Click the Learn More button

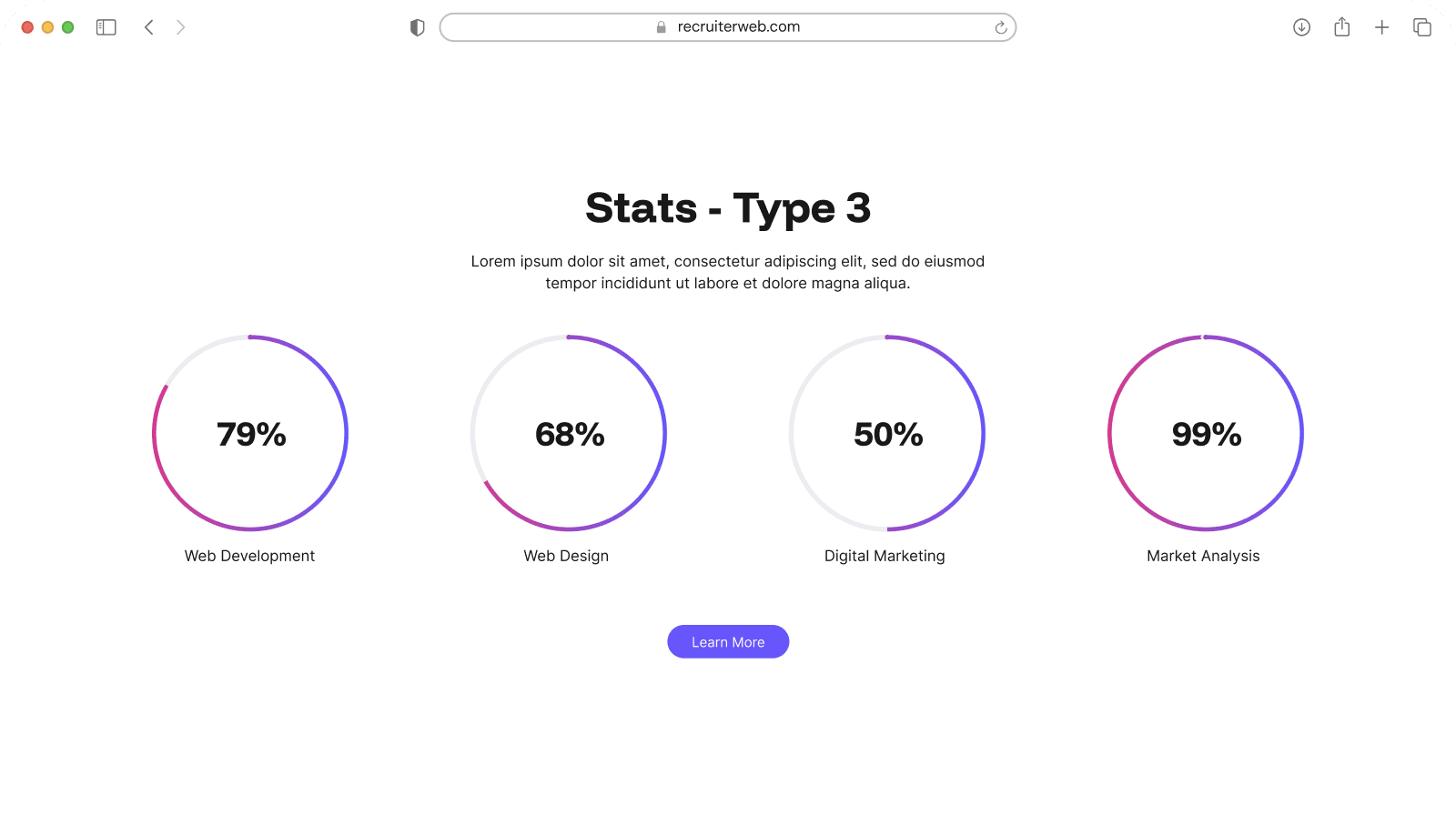click(x=728, y=641)
